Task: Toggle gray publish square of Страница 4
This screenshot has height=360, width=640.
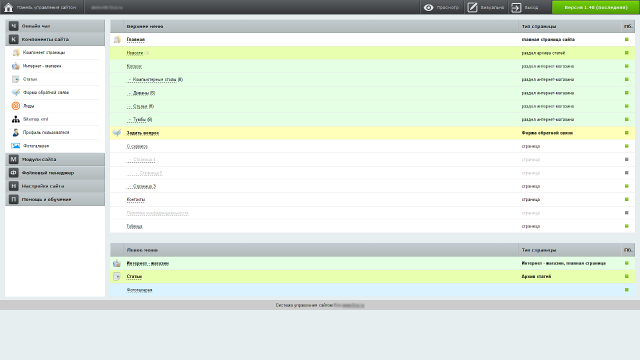Action: tap(627, 159)
